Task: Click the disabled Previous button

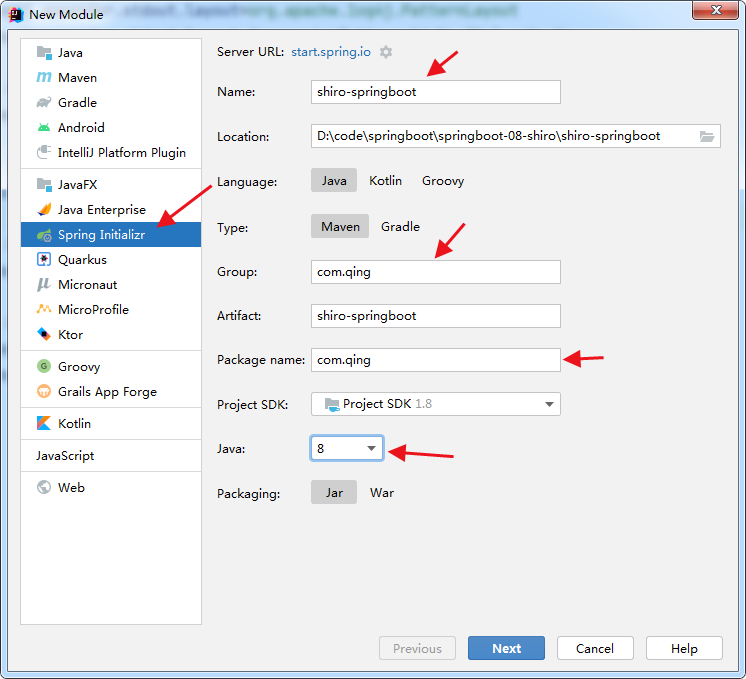Action: 417,648
